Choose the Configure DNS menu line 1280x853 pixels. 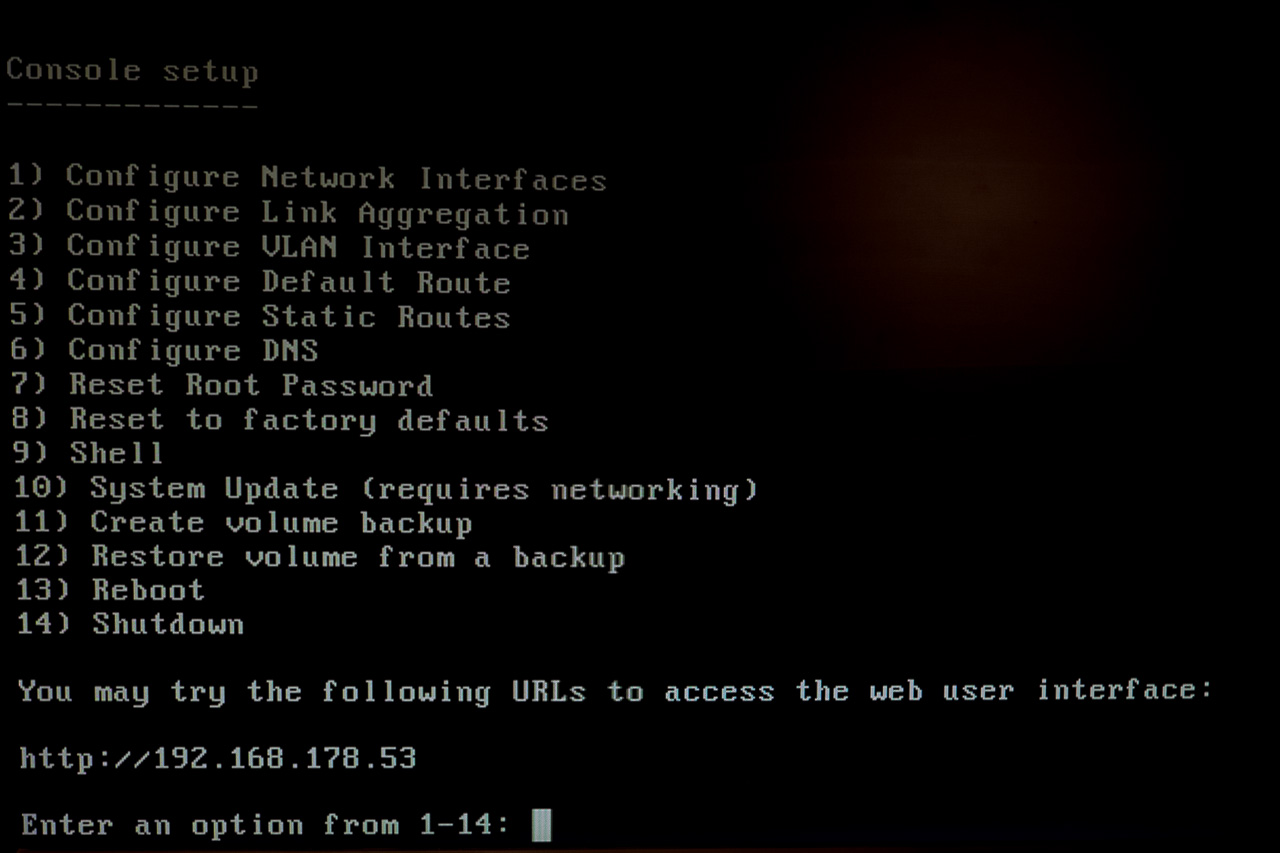(164, 350)
